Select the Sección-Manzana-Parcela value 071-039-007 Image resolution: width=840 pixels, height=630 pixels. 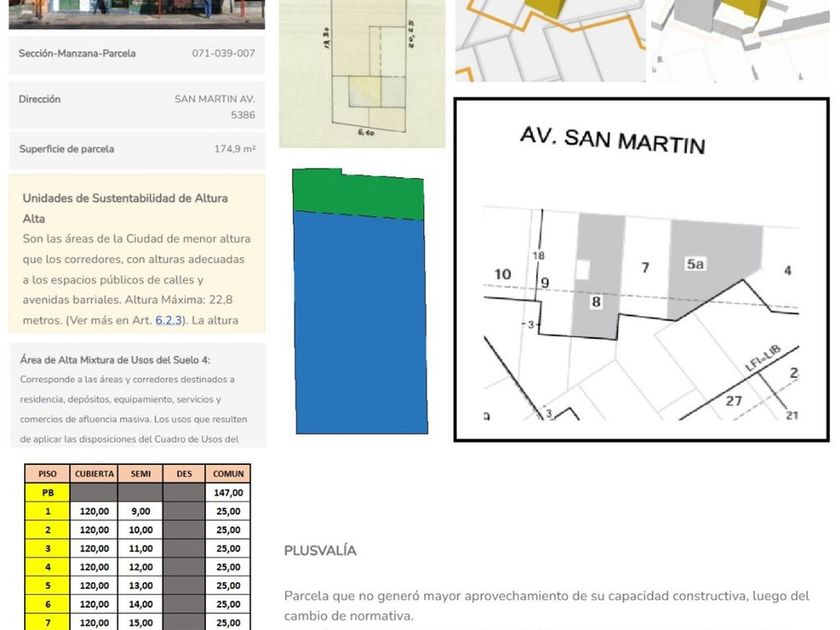point(223,53)
